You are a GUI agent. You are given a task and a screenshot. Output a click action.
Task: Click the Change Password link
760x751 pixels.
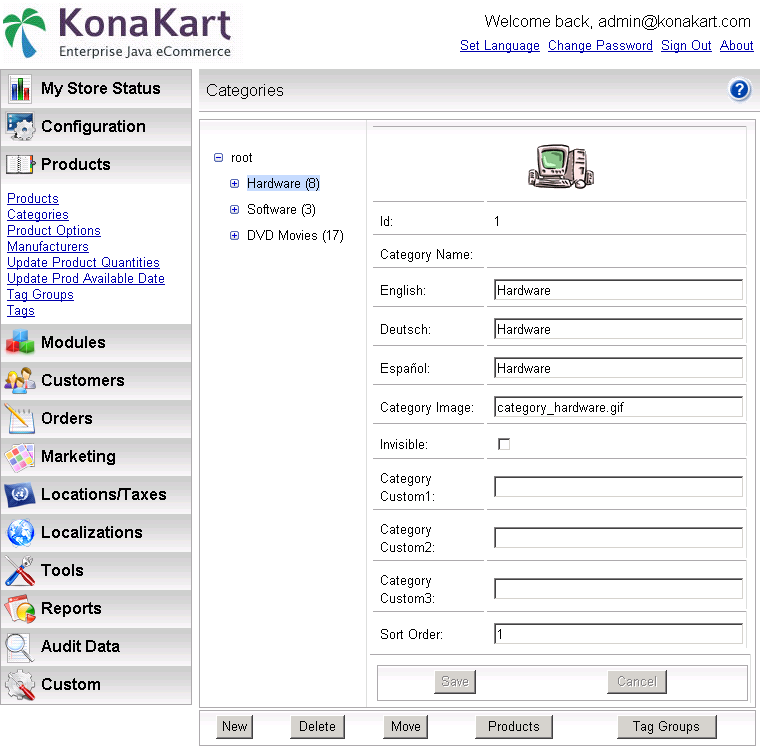(x=601, y=46)
